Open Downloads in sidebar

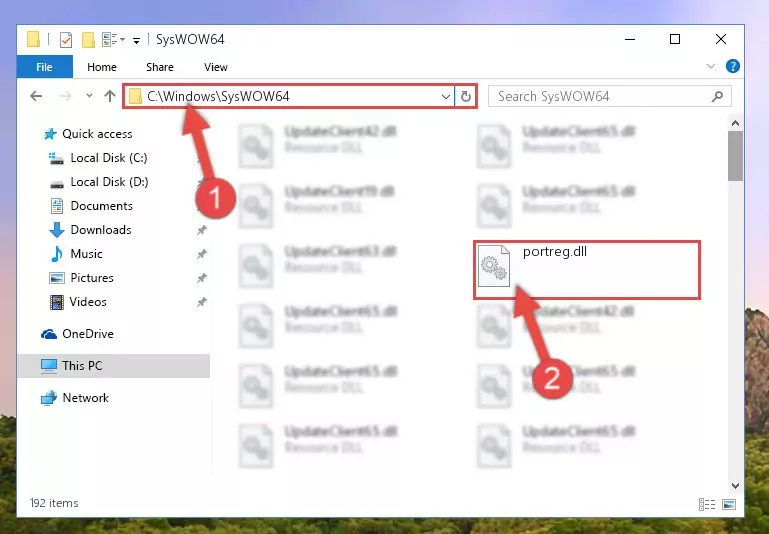coord(90,230)
